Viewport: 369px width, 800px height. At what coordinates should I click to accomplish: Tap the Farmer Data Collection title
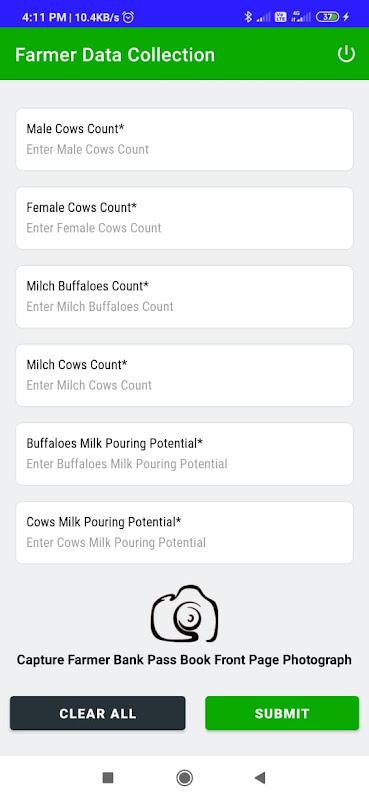pyautogui.click(x=115, y=55)
